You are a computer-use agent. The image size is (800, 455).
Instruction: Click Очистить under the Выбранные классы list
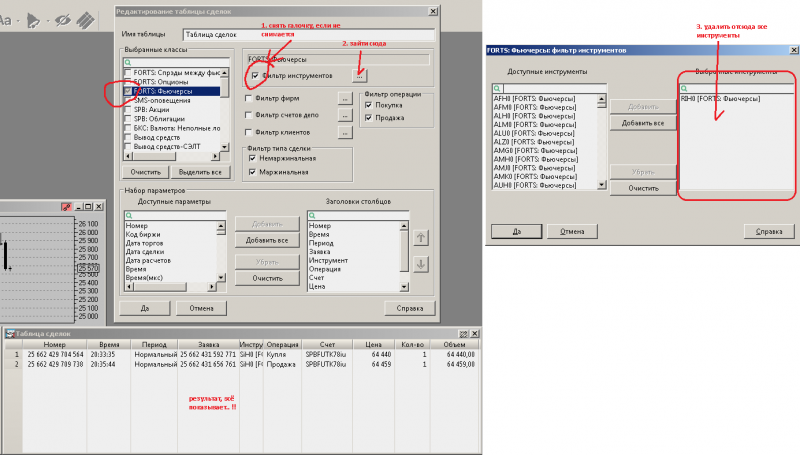point(145,172)
